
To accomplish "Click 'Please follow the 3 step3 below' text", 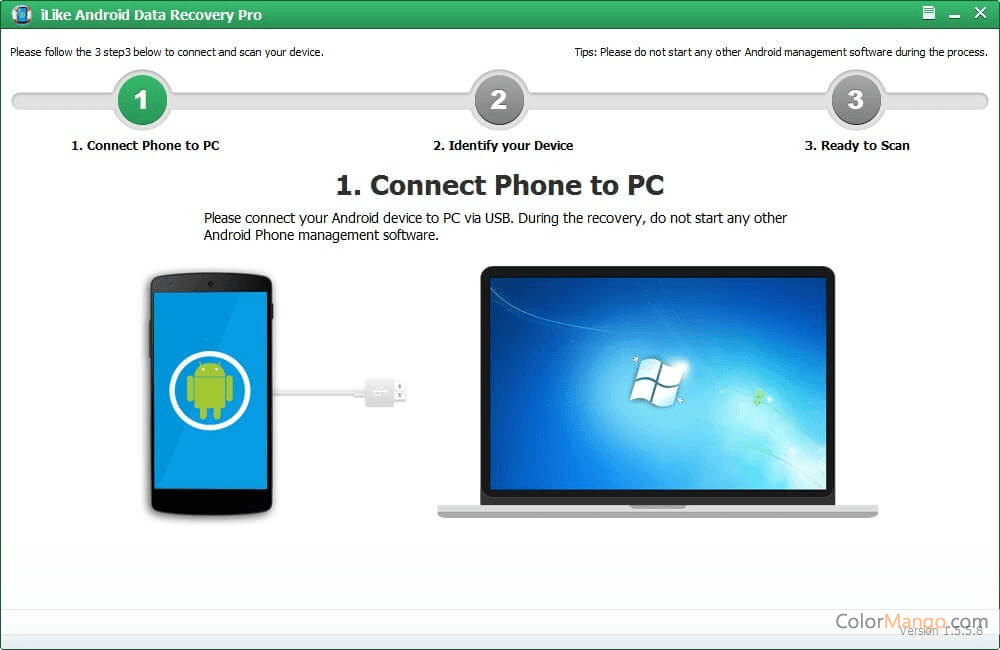I will pos(167,52).
